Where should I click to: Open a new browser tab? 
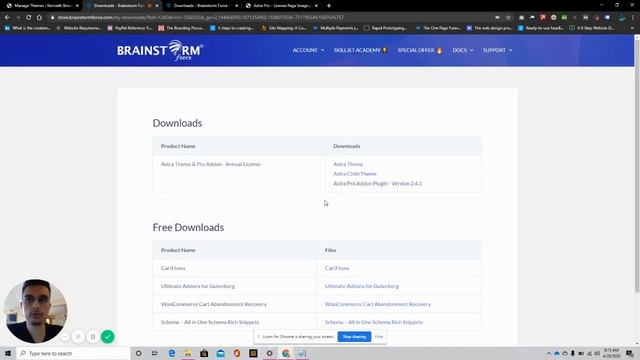(329, 6)
